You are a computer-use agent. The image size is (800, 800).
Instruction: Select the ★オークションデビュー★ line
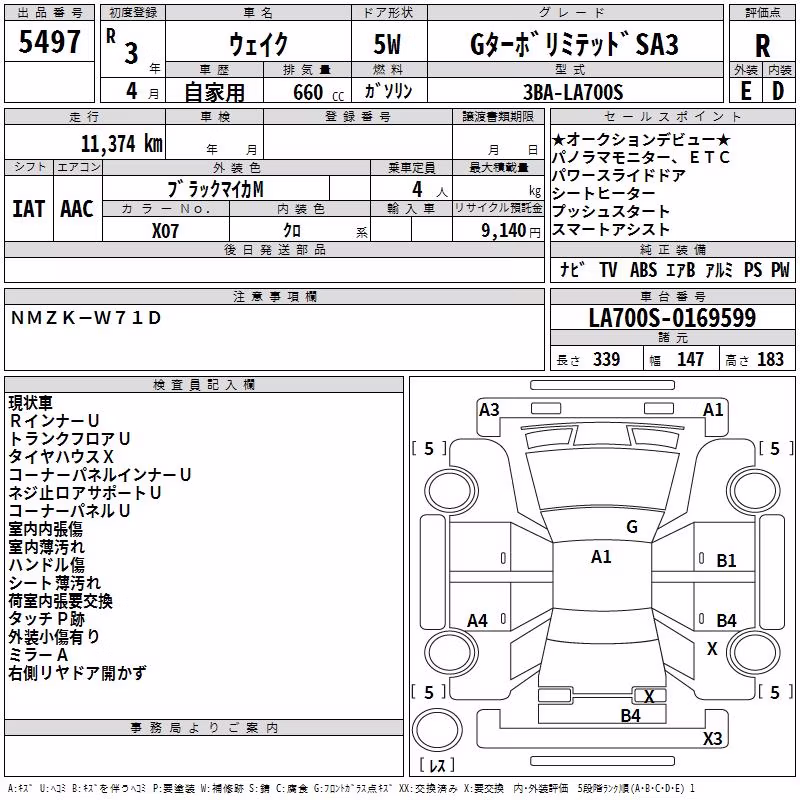click(641, 139)
